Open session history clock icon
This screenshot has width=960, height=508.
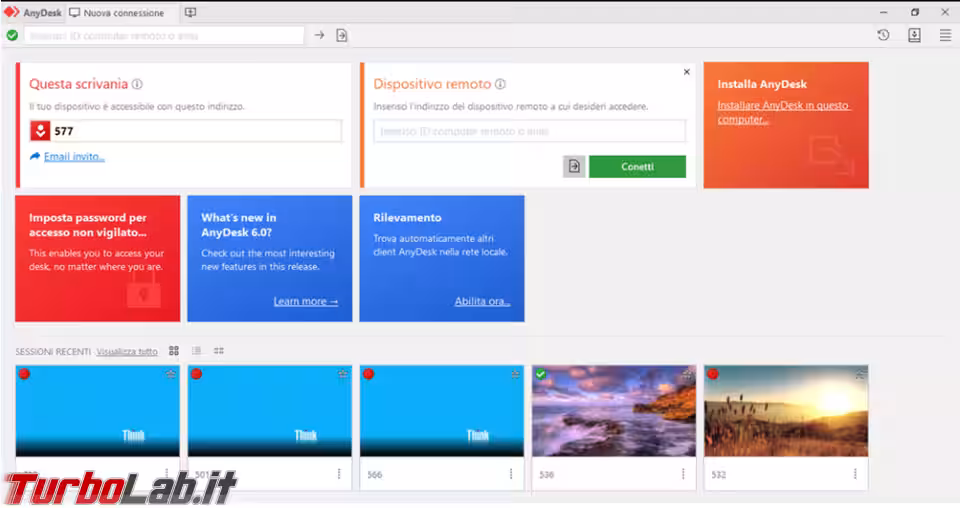tap(883, 35)
